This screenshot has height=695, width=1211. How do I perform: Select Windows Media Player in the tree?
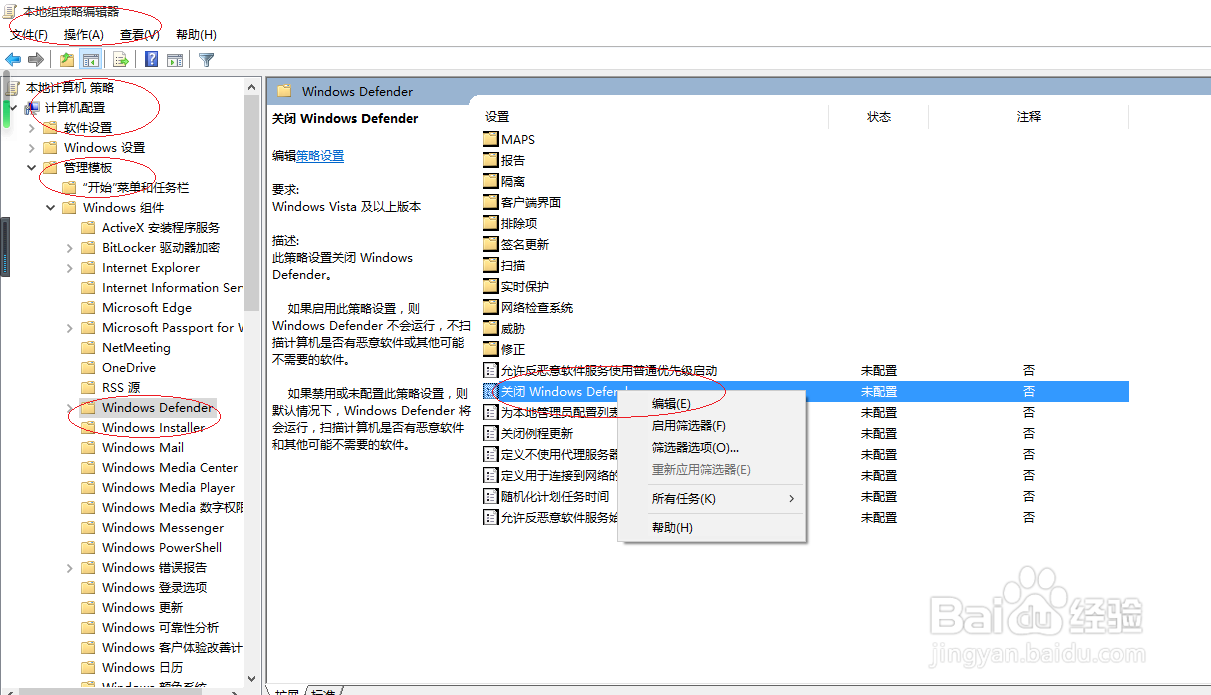tap(168, 487)
